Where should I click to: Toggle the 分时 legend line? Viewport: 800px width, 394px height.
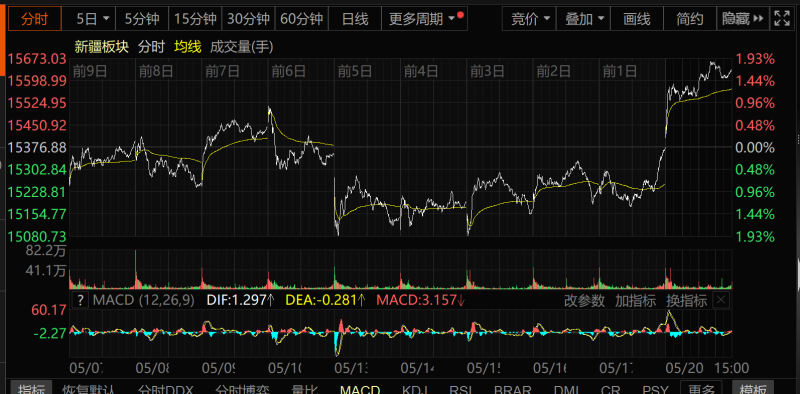[152, 47]
